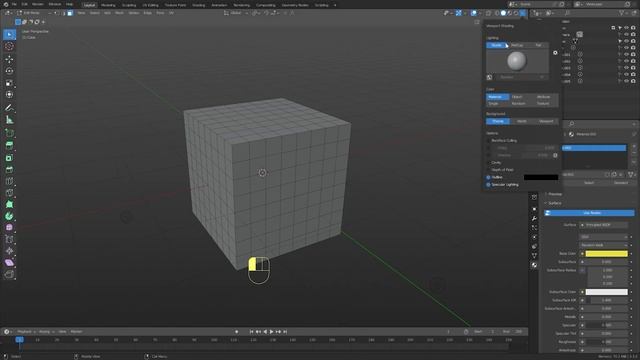The image size is (640, 360).
Task: Select the Measure ruler tool
Action: 9,120
